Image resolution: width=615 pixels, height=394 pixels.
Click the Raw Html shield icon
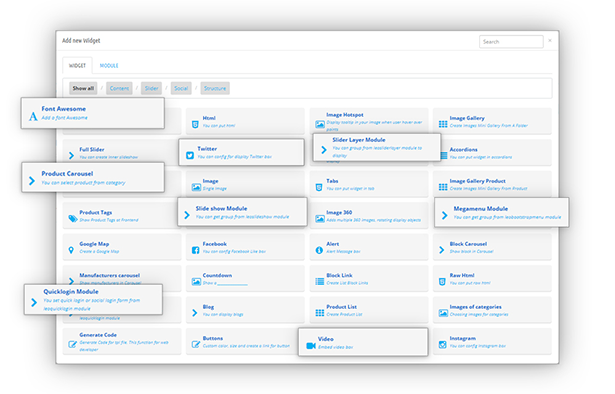tap(442, 281)
